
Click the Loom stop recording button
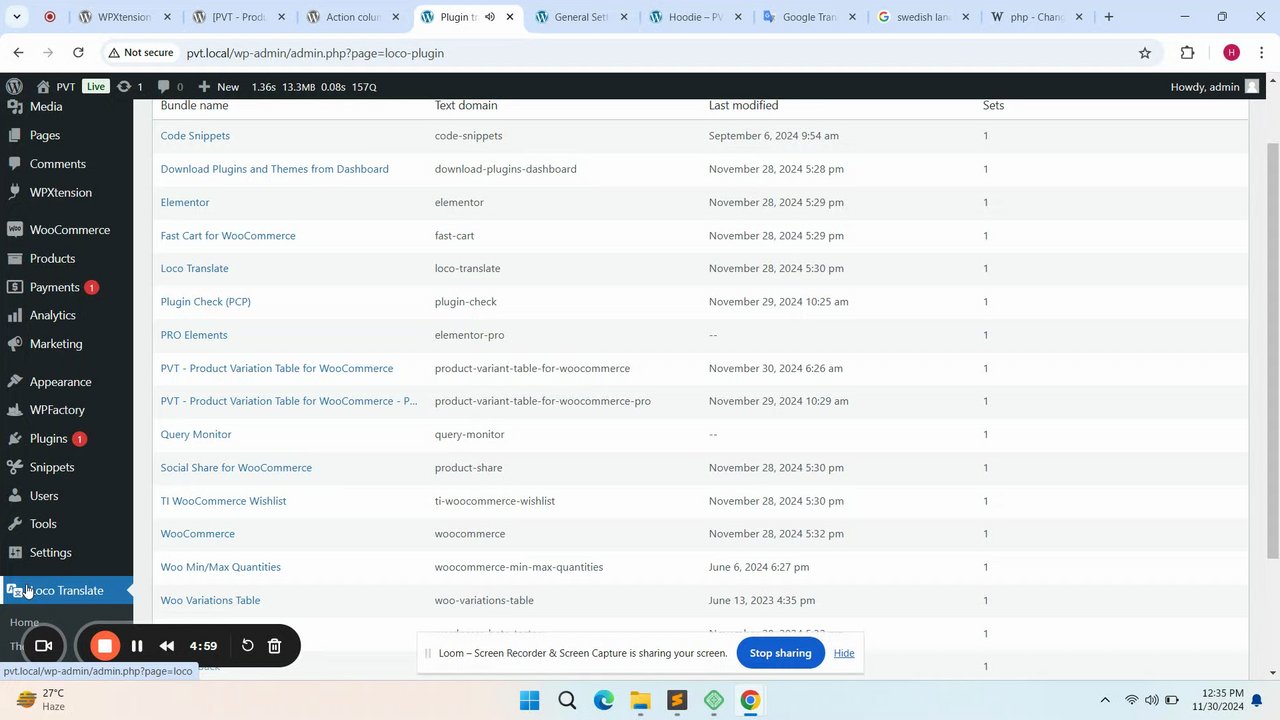pos(104,646)
